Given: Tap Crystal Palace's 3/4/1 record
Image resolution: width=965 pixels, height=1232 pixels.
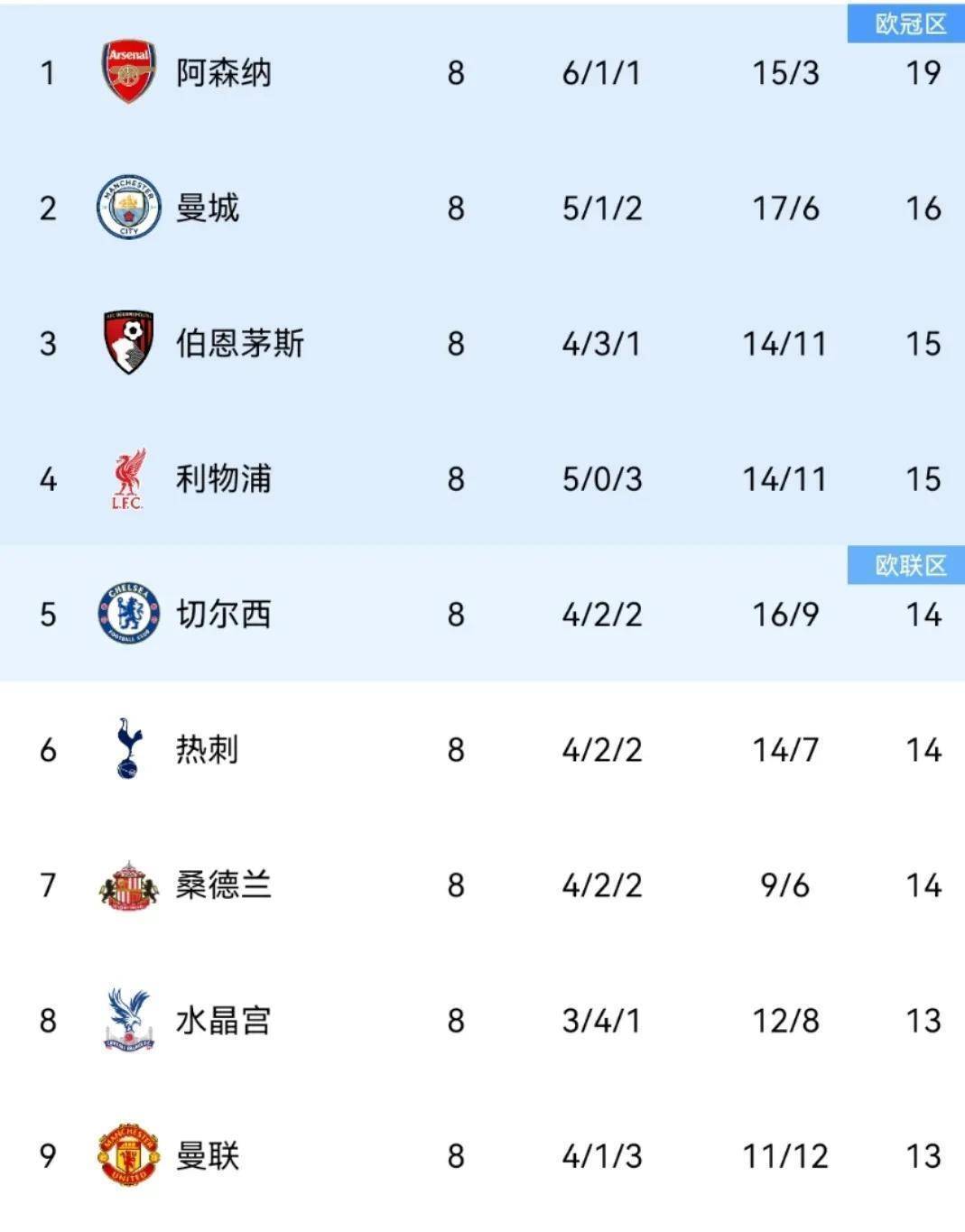Looking at the screenshot, I should [601, 1021].
